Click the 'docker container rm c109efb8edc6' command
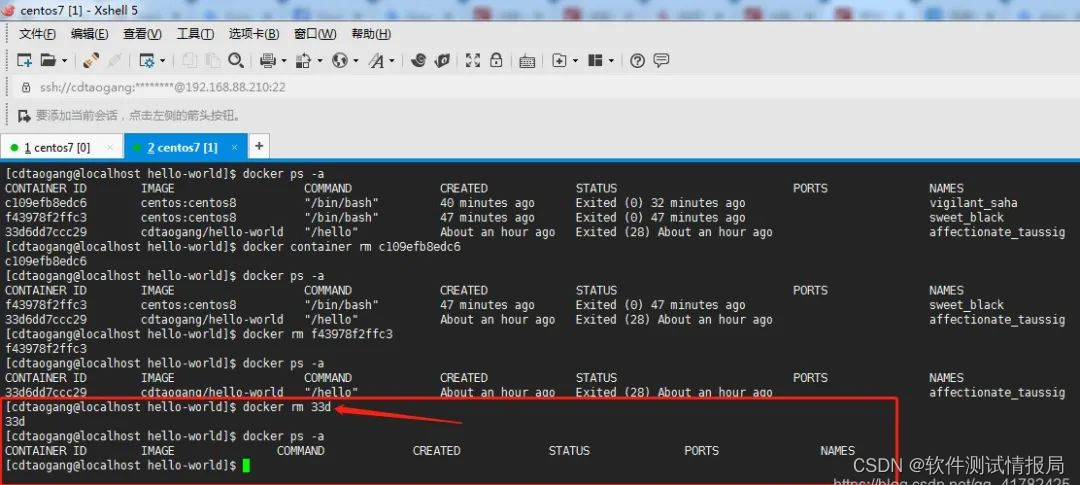The width and height of the screenshot is (1080, 485). tap(351, 247)
